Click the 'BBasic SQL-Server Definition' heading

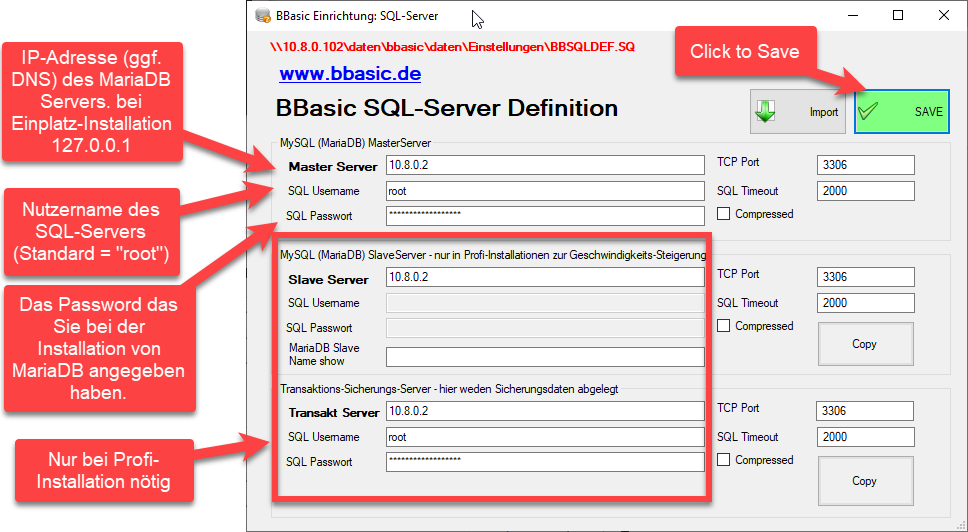click(446, 108)
